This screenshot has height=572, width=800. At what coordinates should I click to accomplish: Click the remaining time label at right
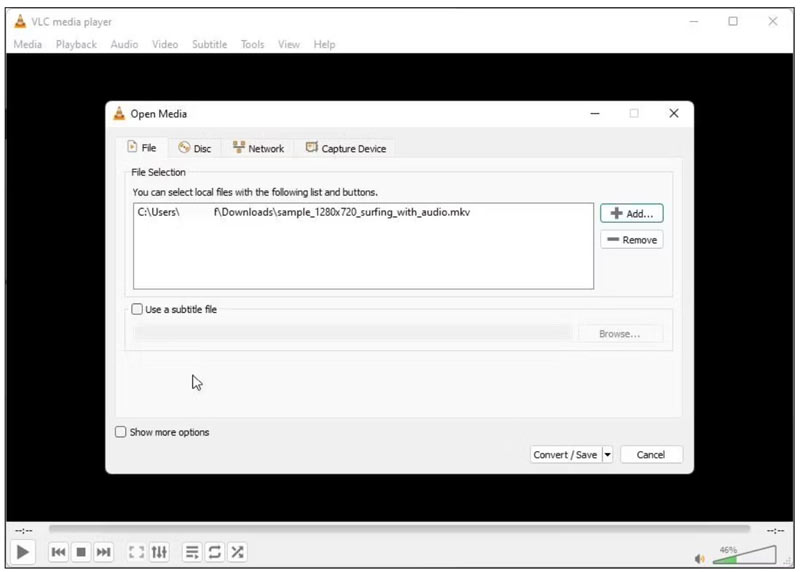point(775,531)
